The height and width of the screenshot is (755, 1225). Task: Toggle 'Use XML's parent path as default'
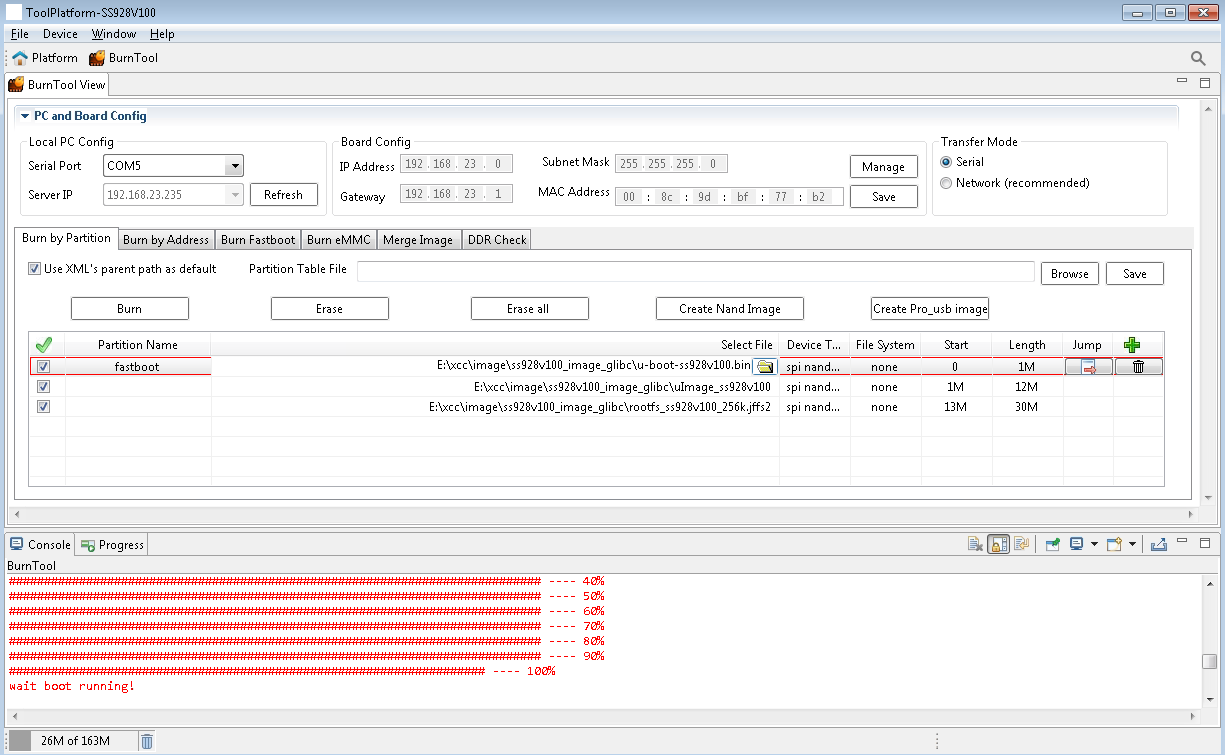[35, 269]
